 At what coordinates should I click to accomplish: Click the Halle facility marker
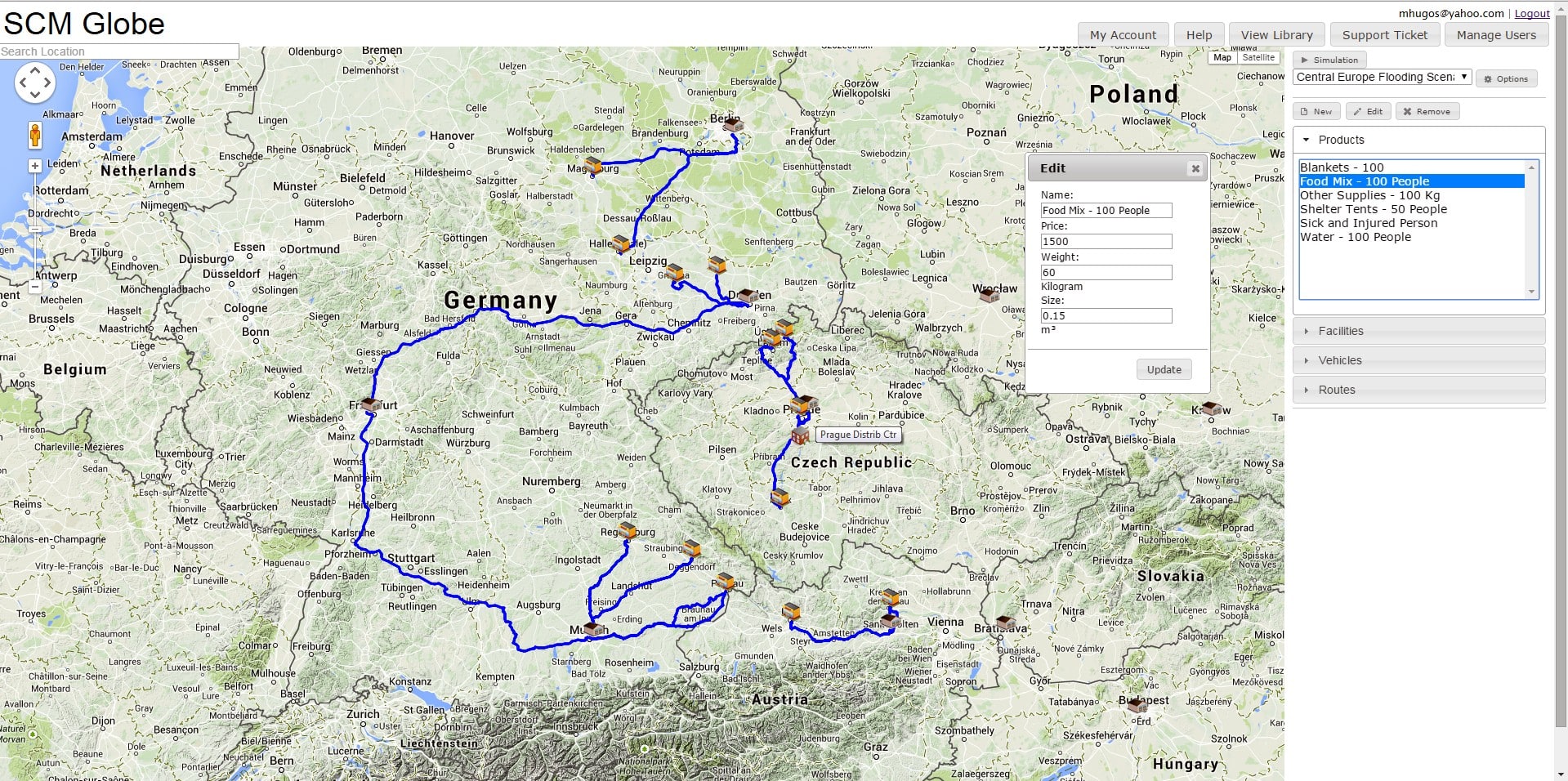click(x=621, y=243)
